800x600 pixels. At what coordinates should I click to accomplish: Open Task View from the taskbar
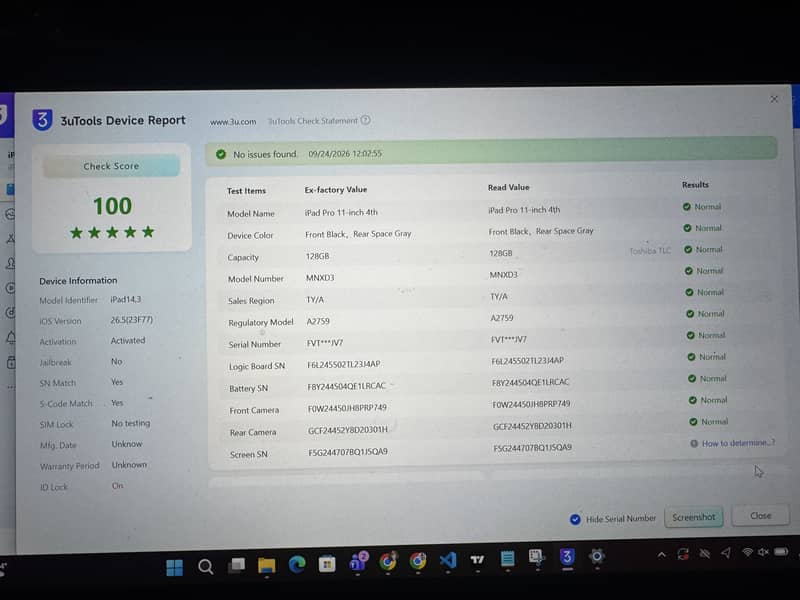point(236,565)
